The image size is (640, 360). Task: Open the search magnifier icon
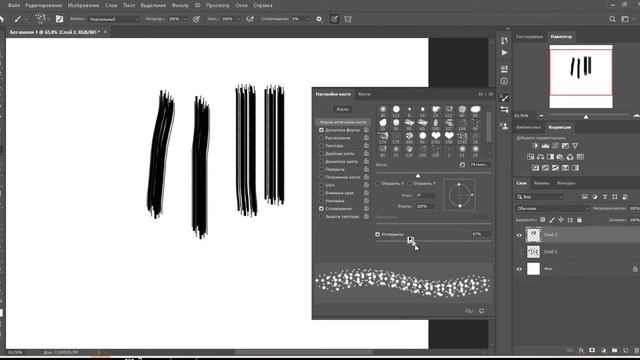[x=612, y=19]
